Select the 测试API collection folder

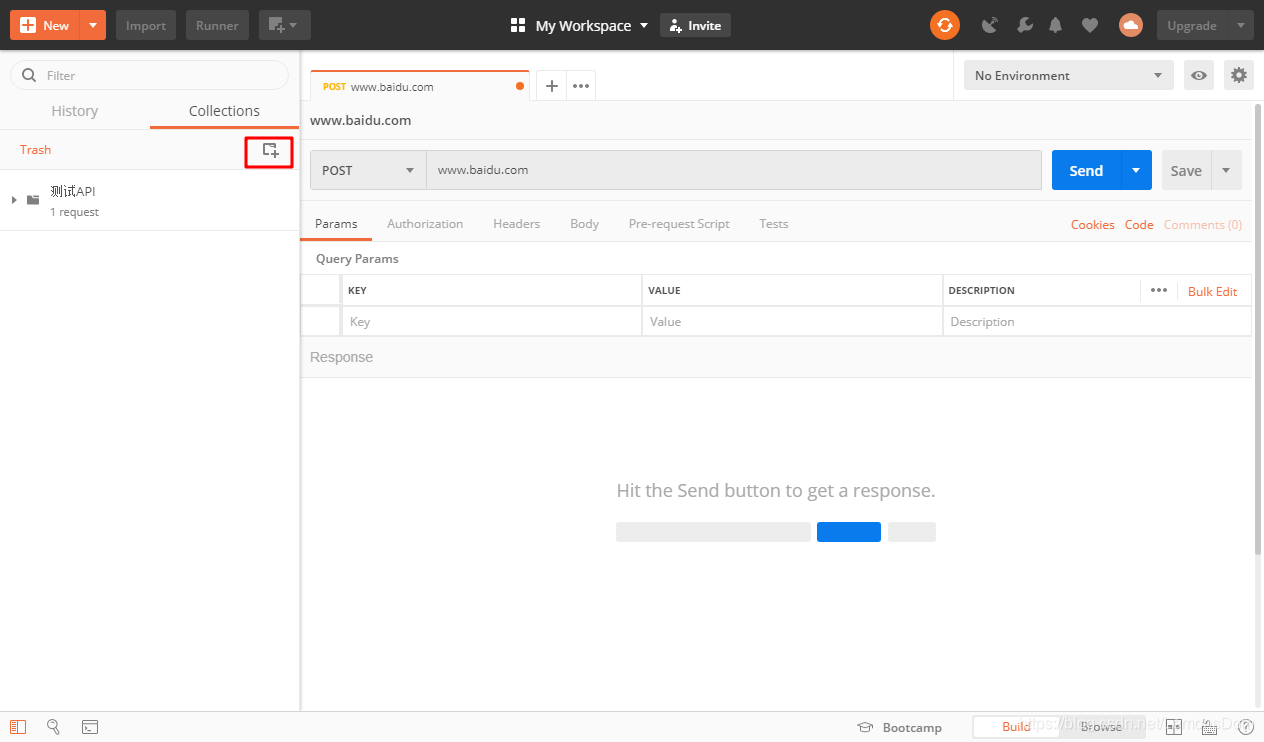point(150,200)
